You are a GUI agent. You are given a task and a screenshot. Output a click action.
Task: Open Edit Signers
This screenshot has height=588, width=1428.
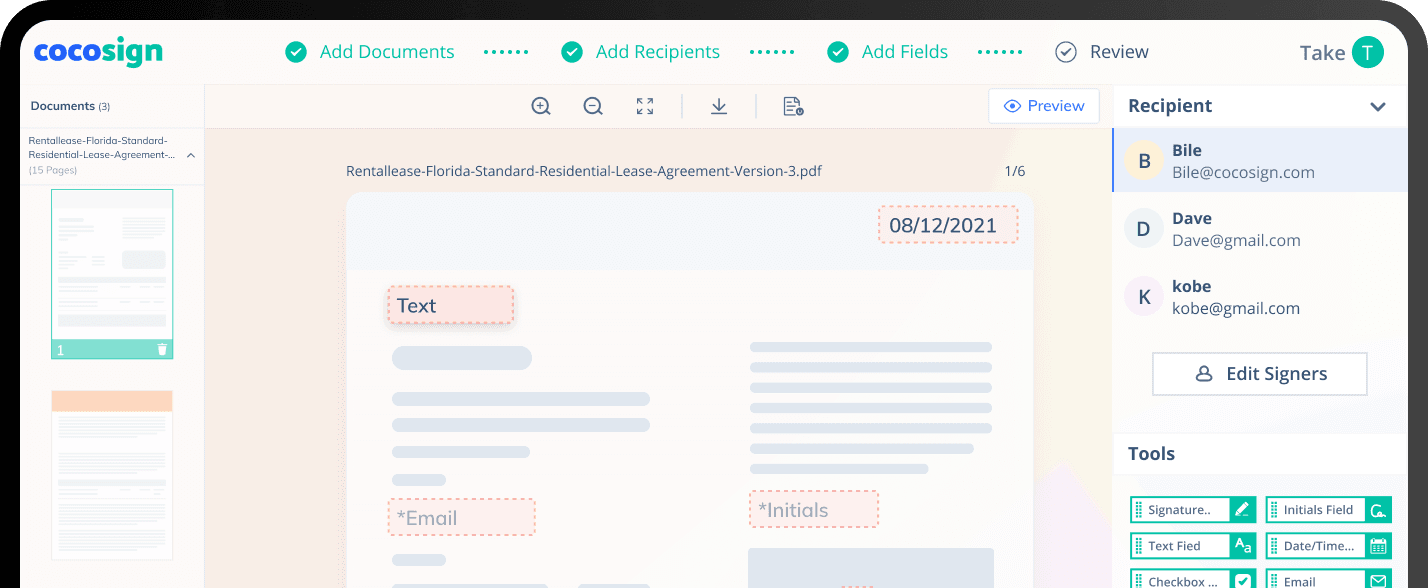pyautogui.click(x=1259, y=373)
